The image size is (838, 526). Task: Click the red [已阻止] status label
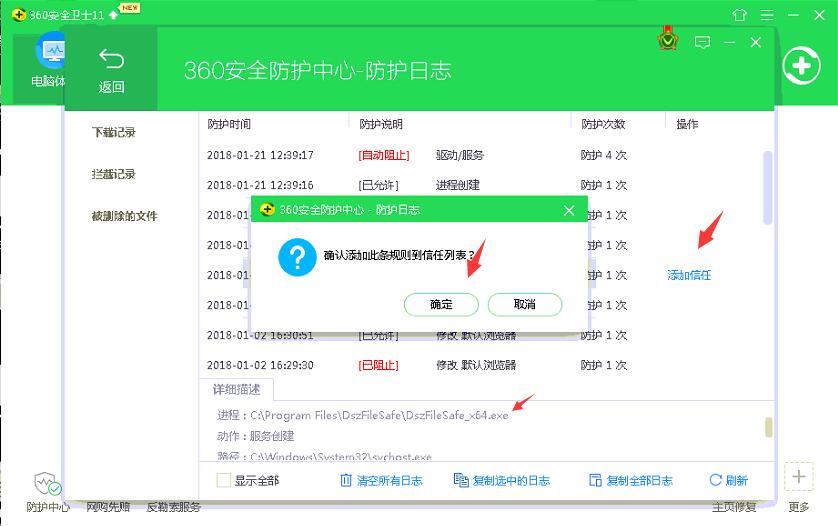pyautogui.click(x=378, y=366)
